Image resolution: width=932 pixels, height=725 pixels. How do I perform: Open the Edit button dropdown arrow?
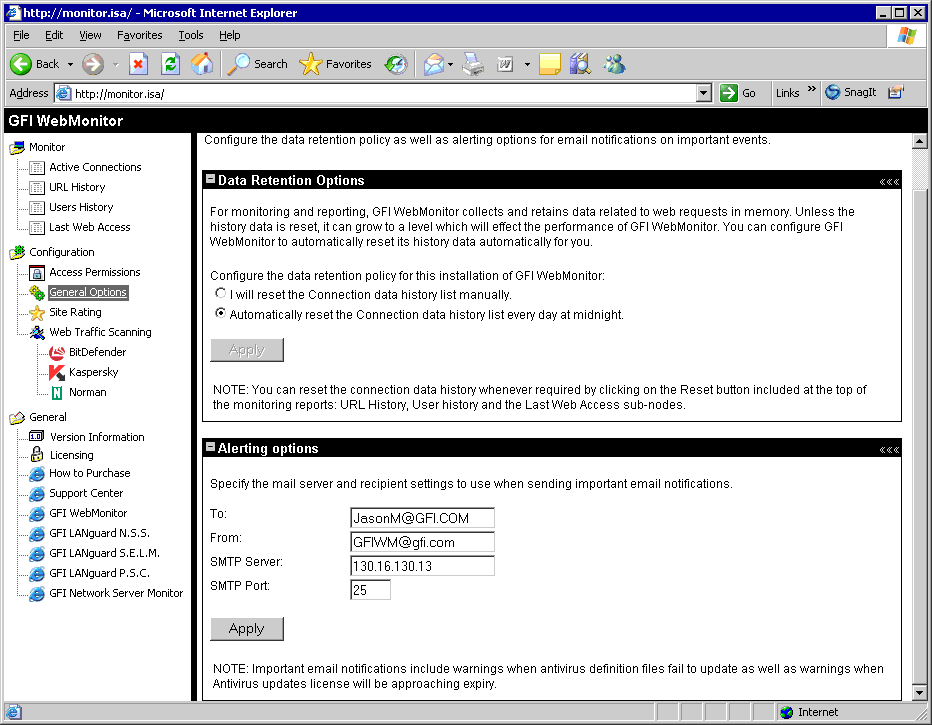coord(527,64)
